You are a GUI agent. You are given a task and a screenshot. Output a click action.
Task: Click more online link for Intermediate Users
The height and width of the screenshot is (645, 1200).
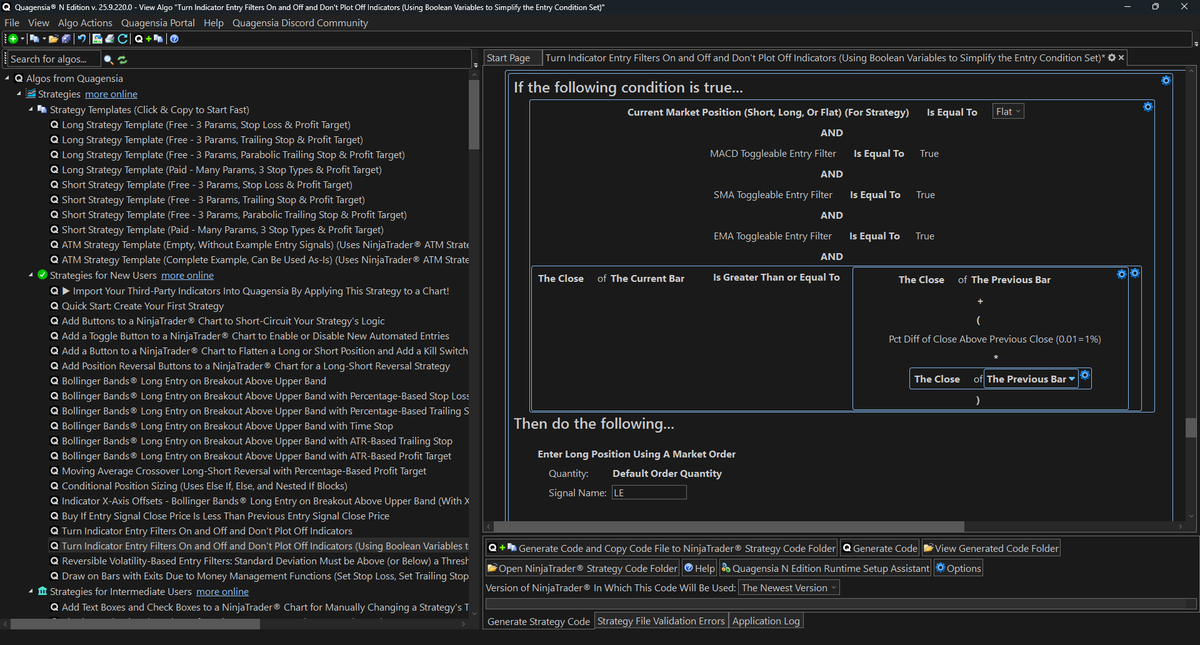coord(222,591)
